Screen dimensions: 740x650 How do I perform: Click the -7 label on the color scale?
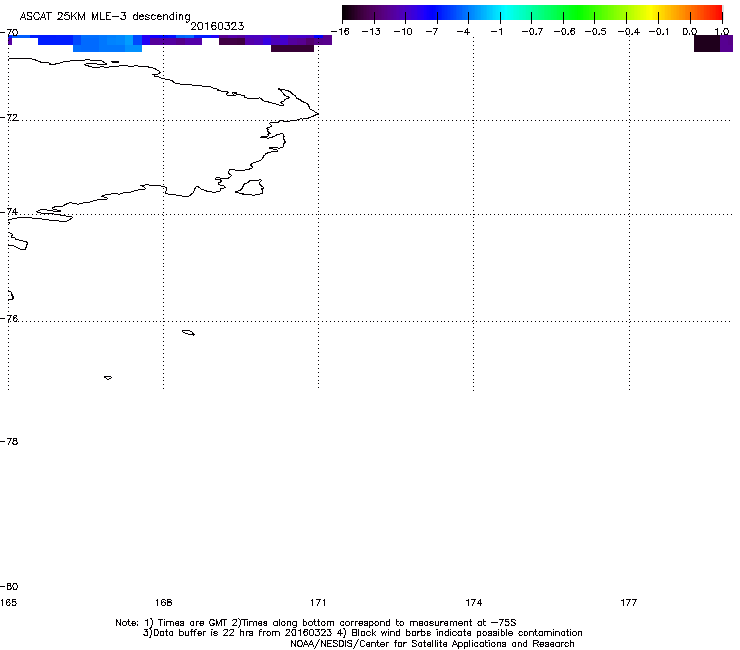click(x=432, y=32)
